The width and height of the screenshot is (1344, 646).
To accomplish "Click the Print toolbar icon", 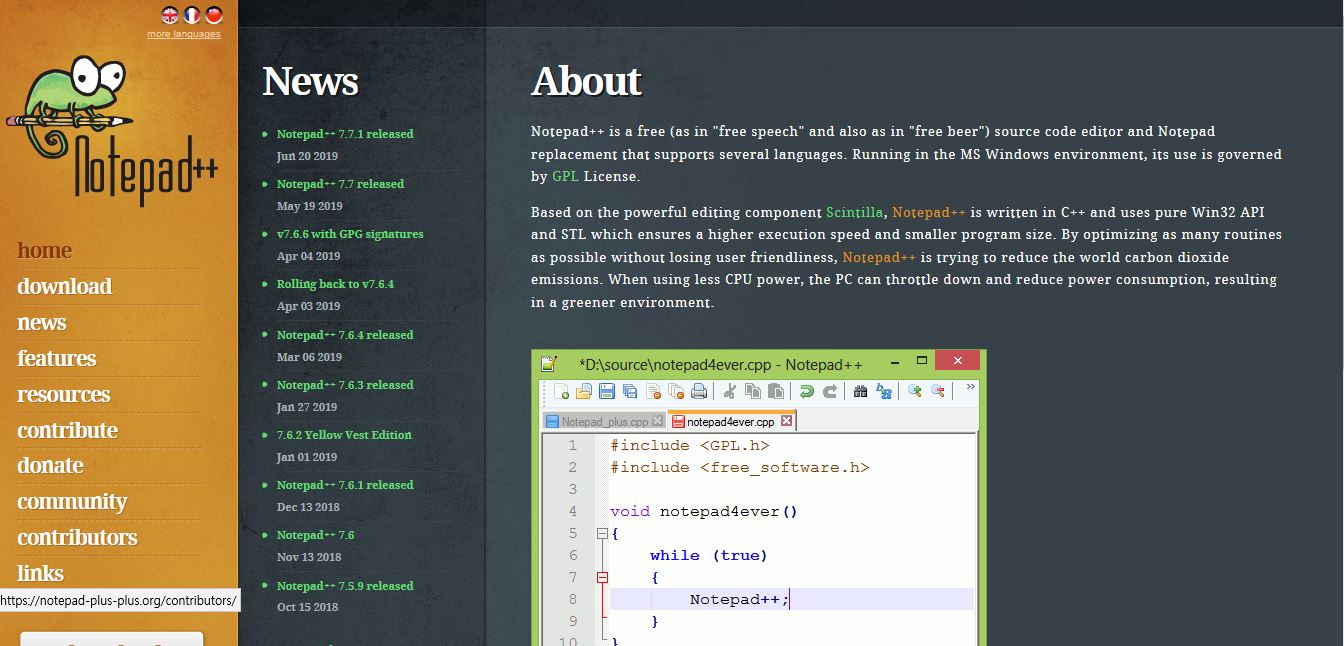I will point(697,393).
